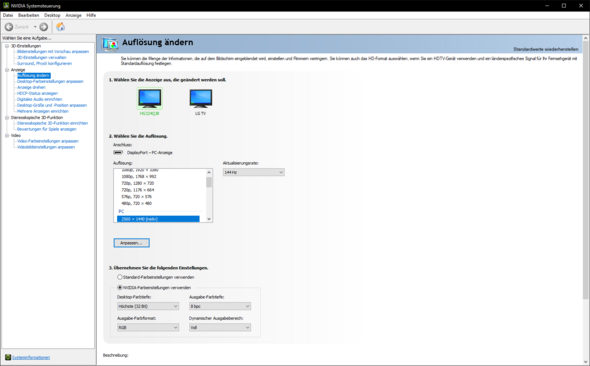Collapse the Anzeige tree node
The image size is (590, 366).
(x=7, y=70)
